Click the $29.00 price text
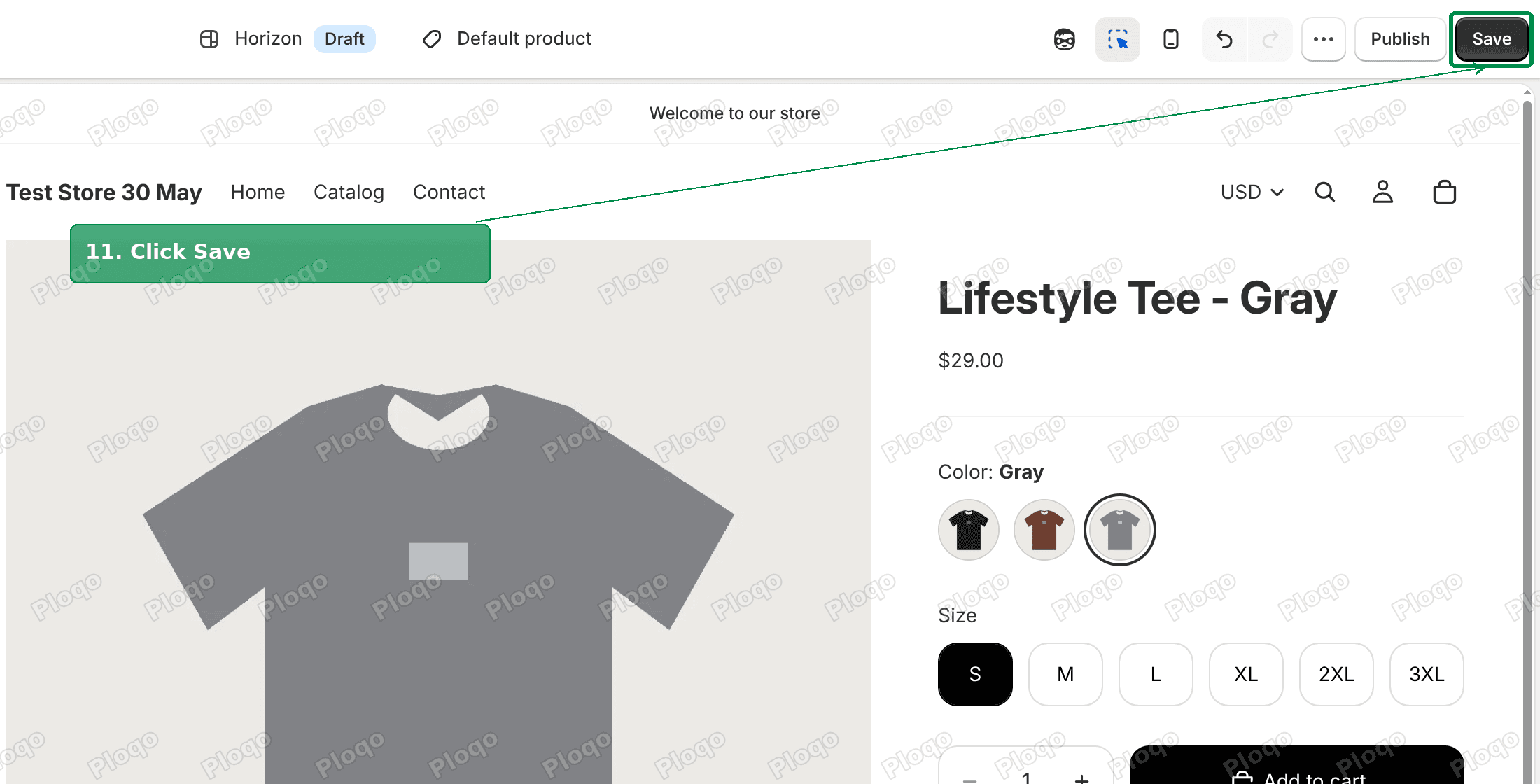 [971, 360]
